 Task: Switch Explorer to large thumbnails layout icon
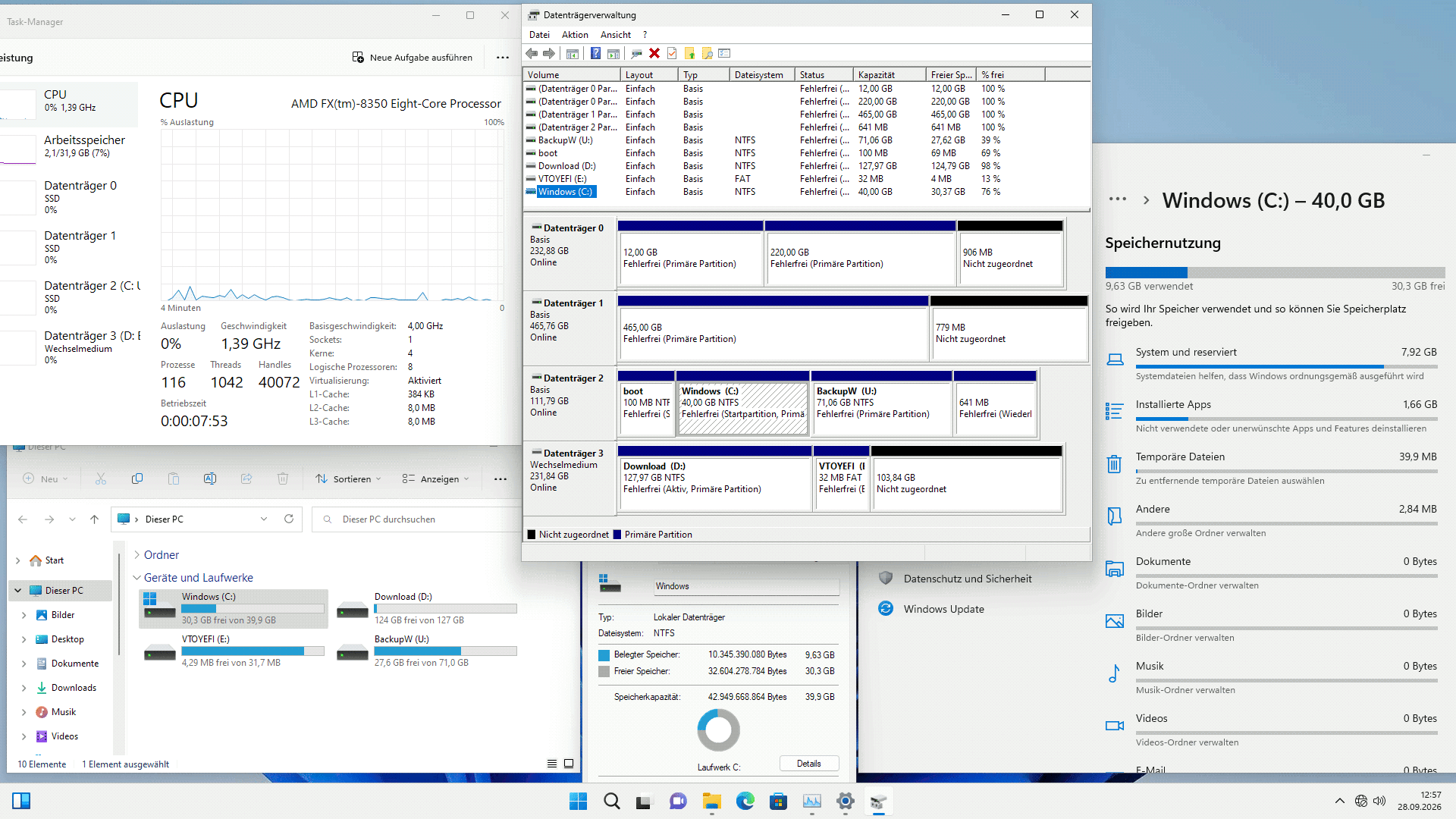(569, 764)
